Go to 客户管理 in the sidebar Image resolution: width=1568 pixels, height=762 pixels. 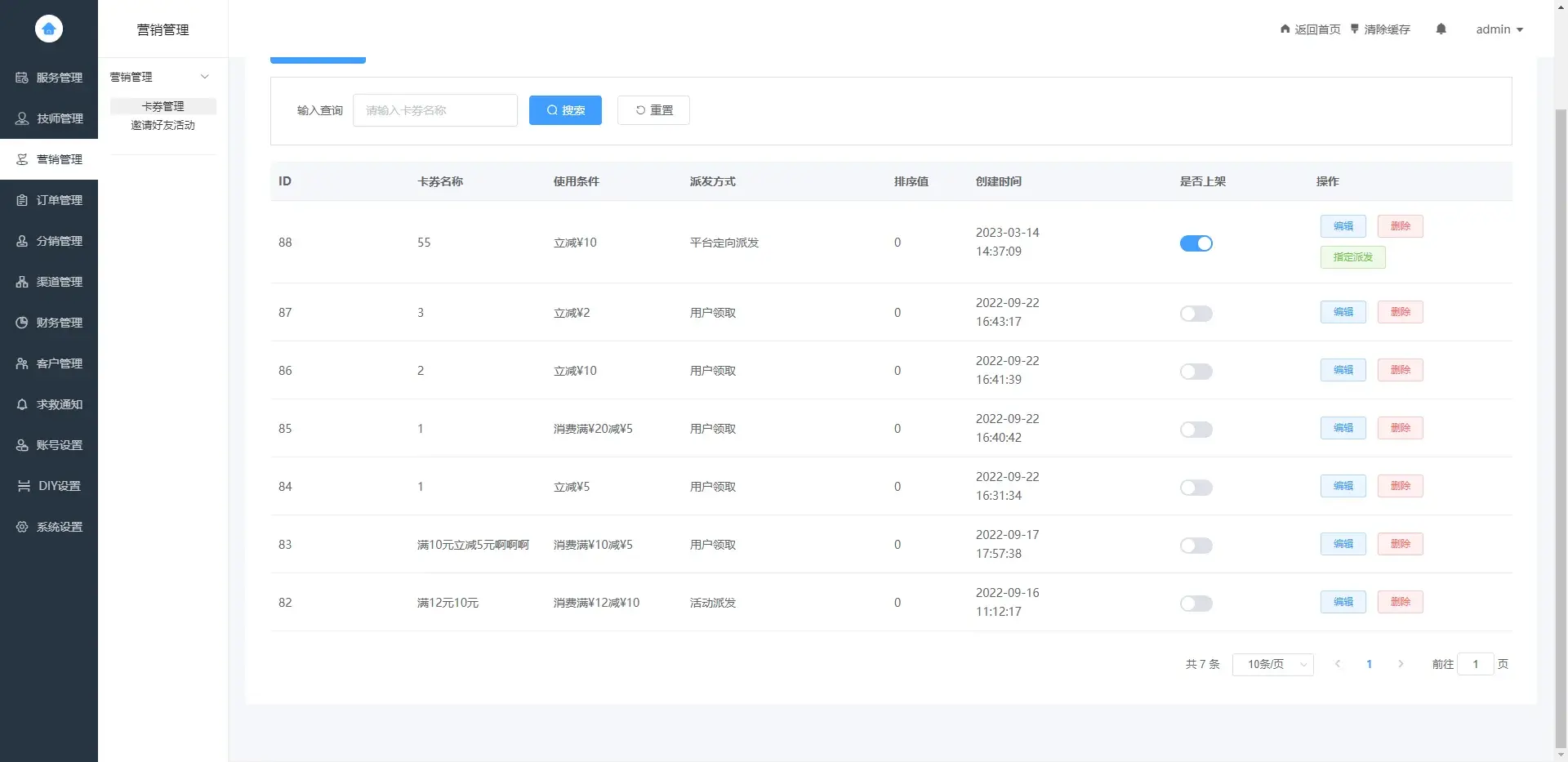tap(49, 363)
